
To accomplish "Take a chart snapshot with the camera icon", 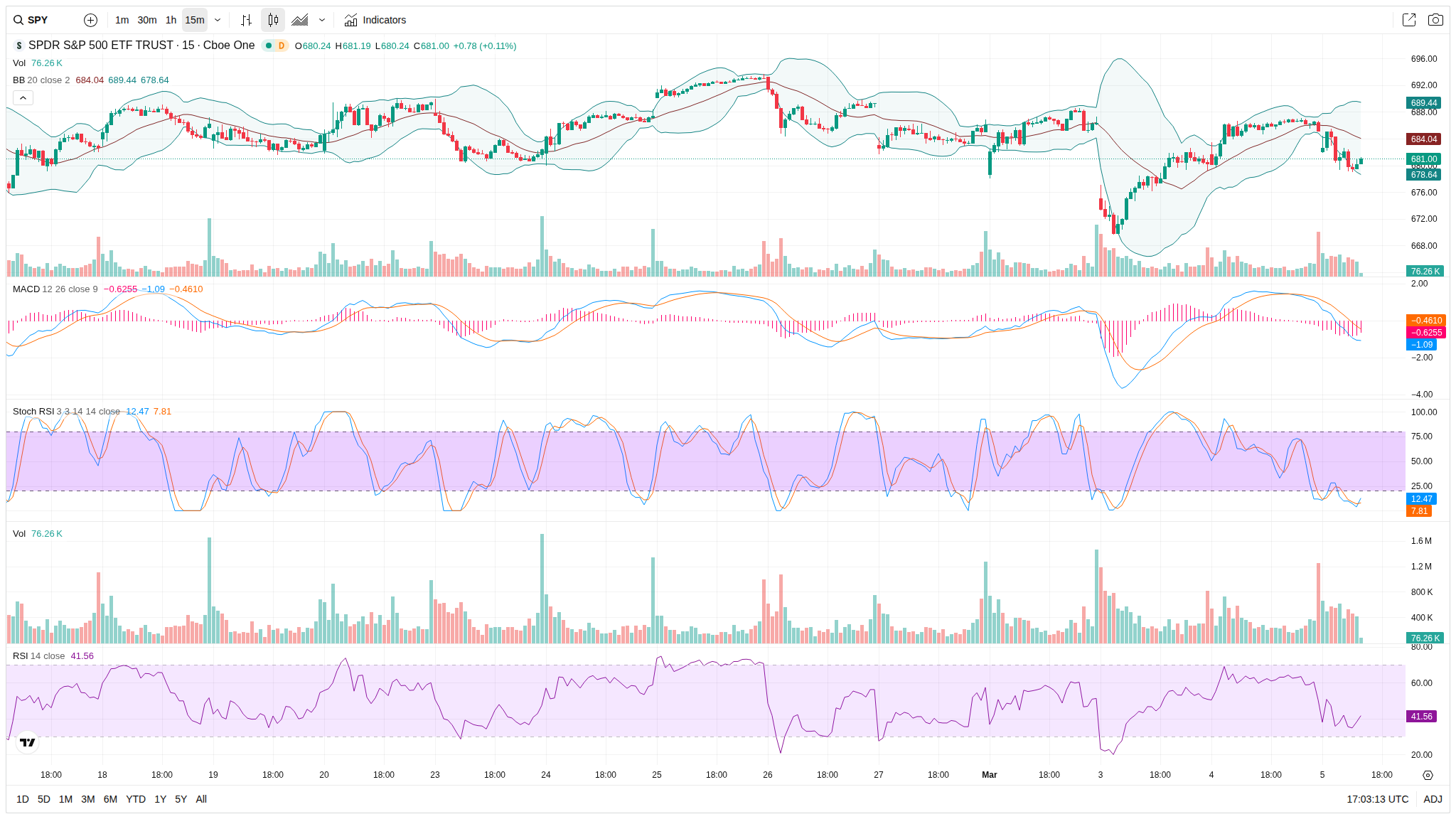I will (x=1435, y=20).
